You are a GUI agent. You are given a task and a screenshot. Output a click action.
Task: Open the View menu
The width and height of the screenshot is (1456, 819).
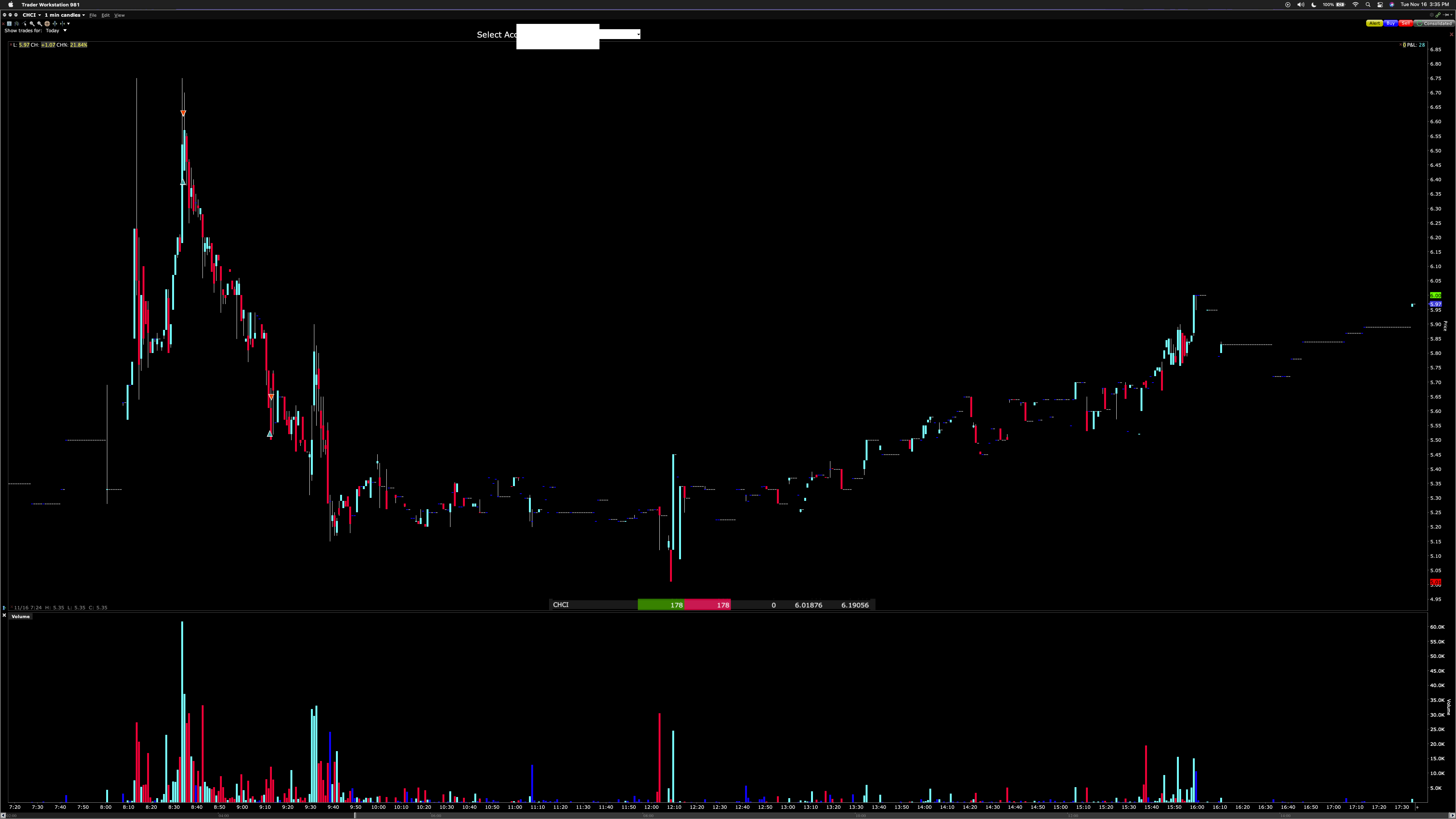pyautogui.click(x=119, y=15)
